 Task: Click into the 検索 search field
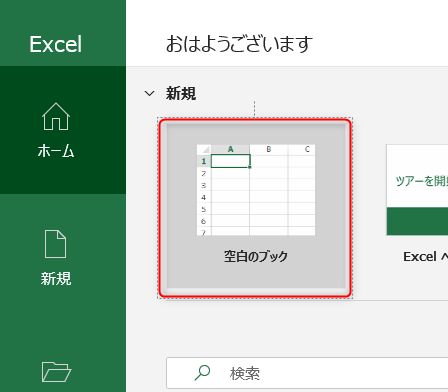tap(307, 373)
